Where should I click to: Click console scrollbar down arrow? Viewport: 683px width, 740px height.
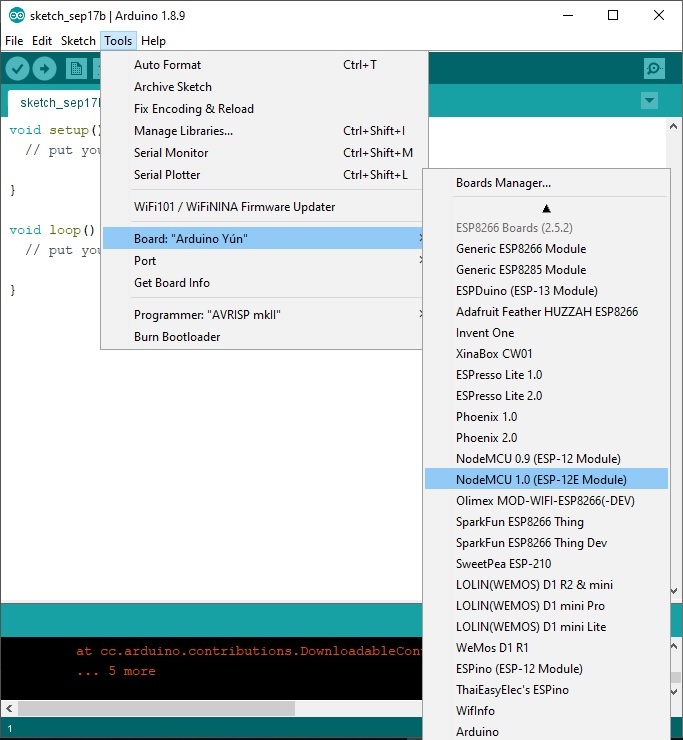(x=674, y=692)
